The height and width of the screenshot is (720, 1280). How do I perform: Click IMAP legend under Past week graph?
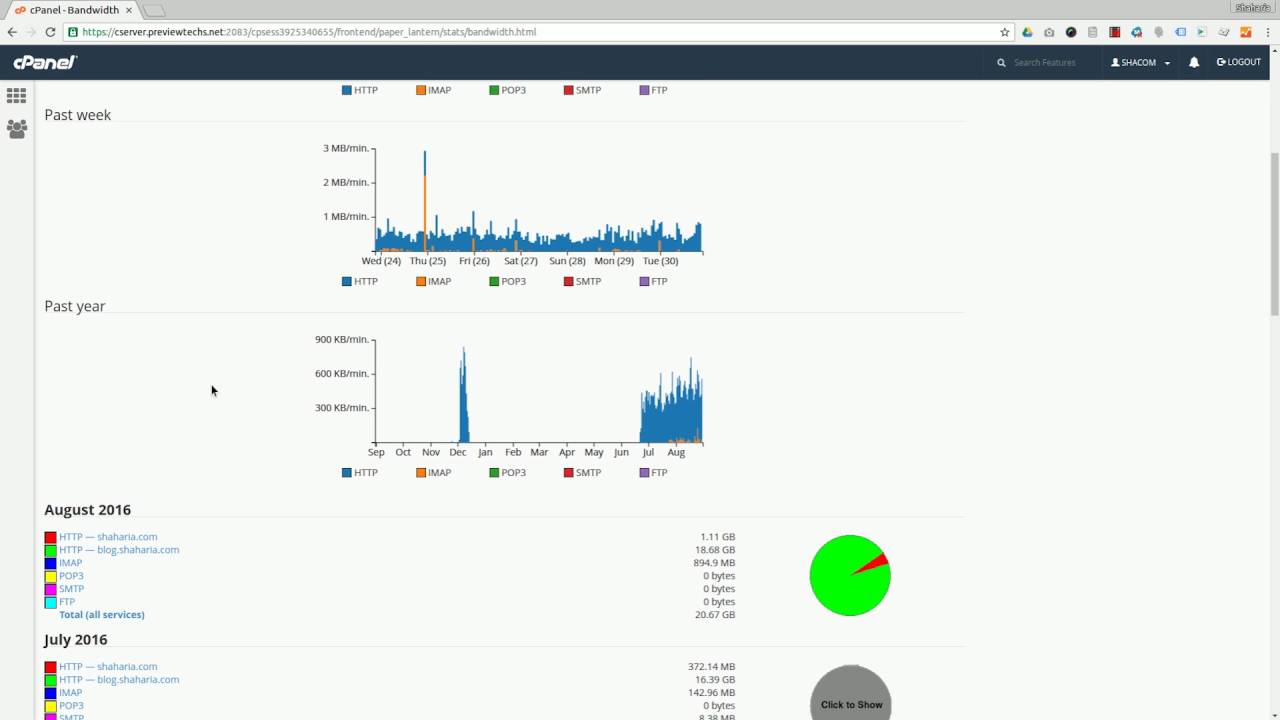[434, 282]
